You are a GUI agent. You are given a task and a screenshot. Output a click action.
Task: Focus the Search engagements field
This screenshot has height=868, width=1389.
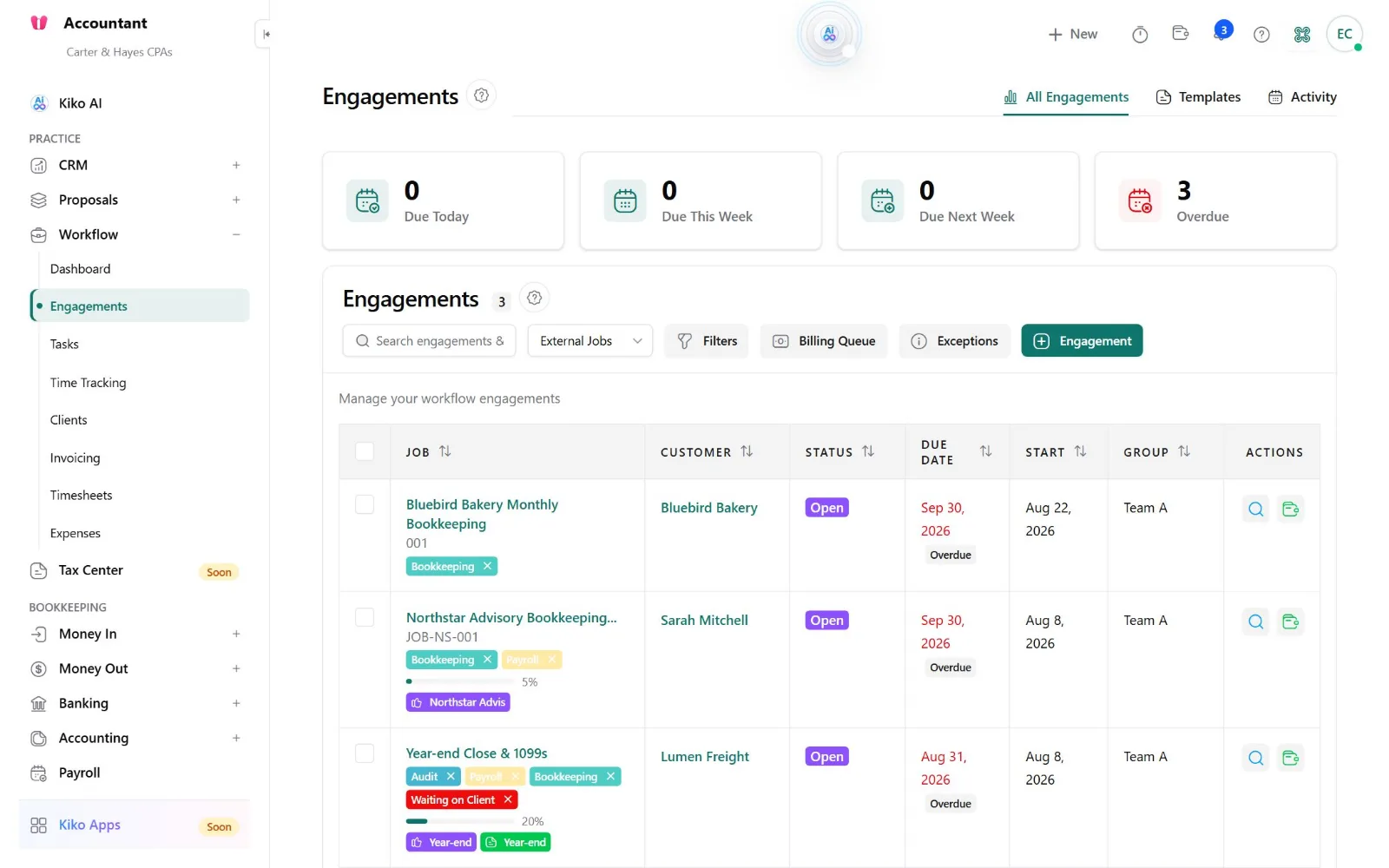coord(430,341)
